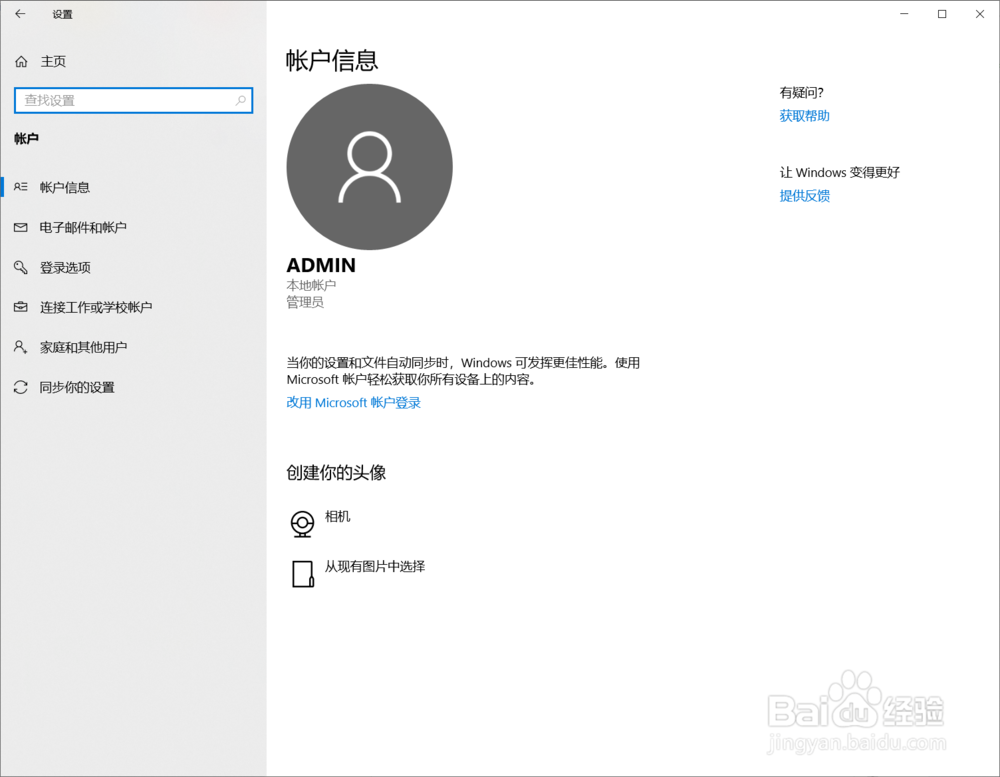Maximize the Settings window
1000x777 pixels.
coord(942,14)
